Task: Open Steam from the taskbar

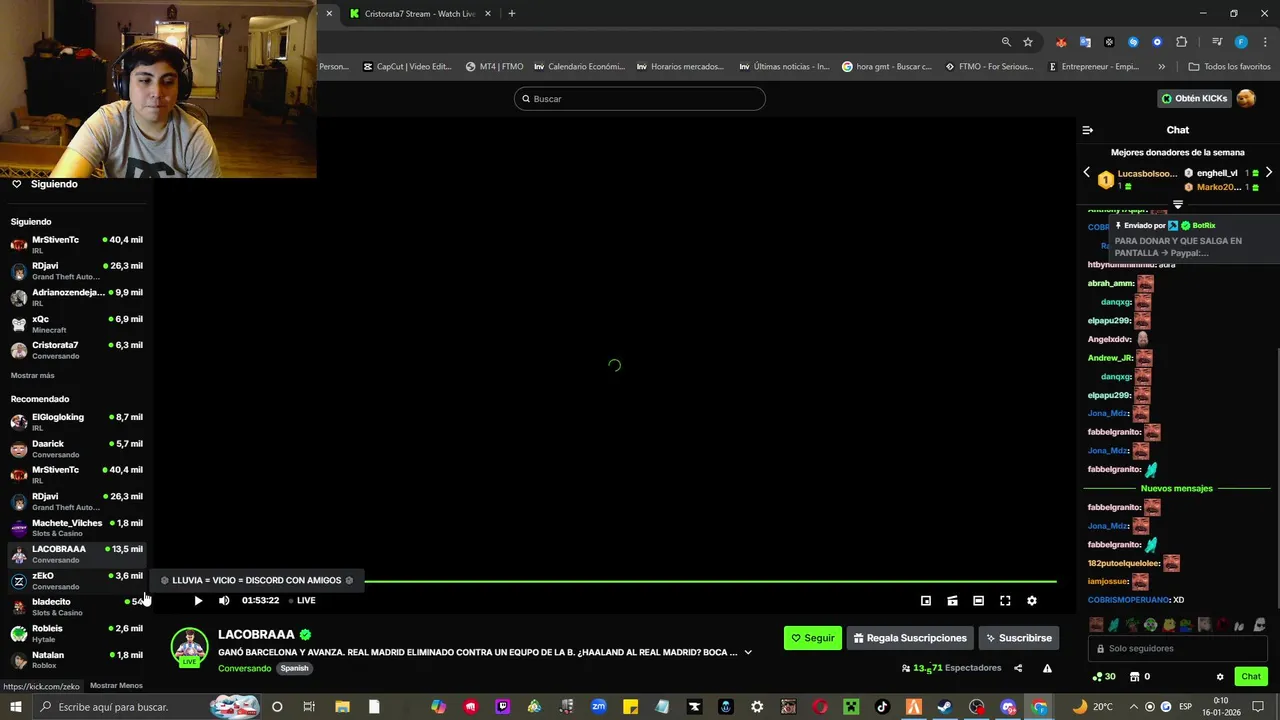Action: (x=944, y=707)
